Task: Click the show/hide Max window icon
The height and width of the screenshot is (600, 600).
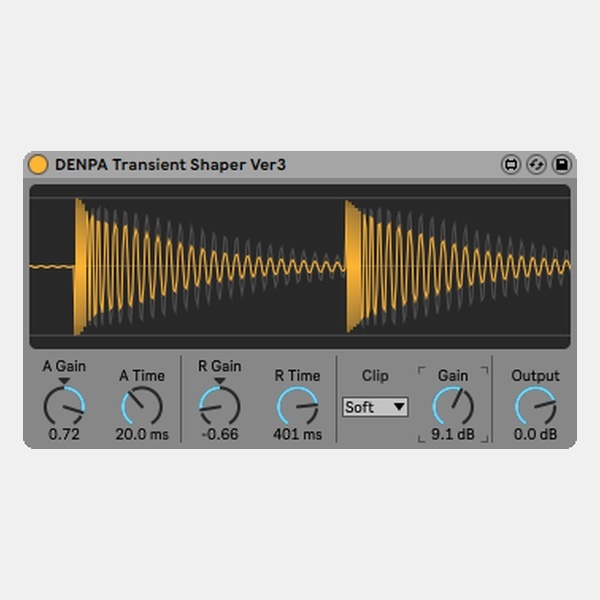Action: point(511,165)
